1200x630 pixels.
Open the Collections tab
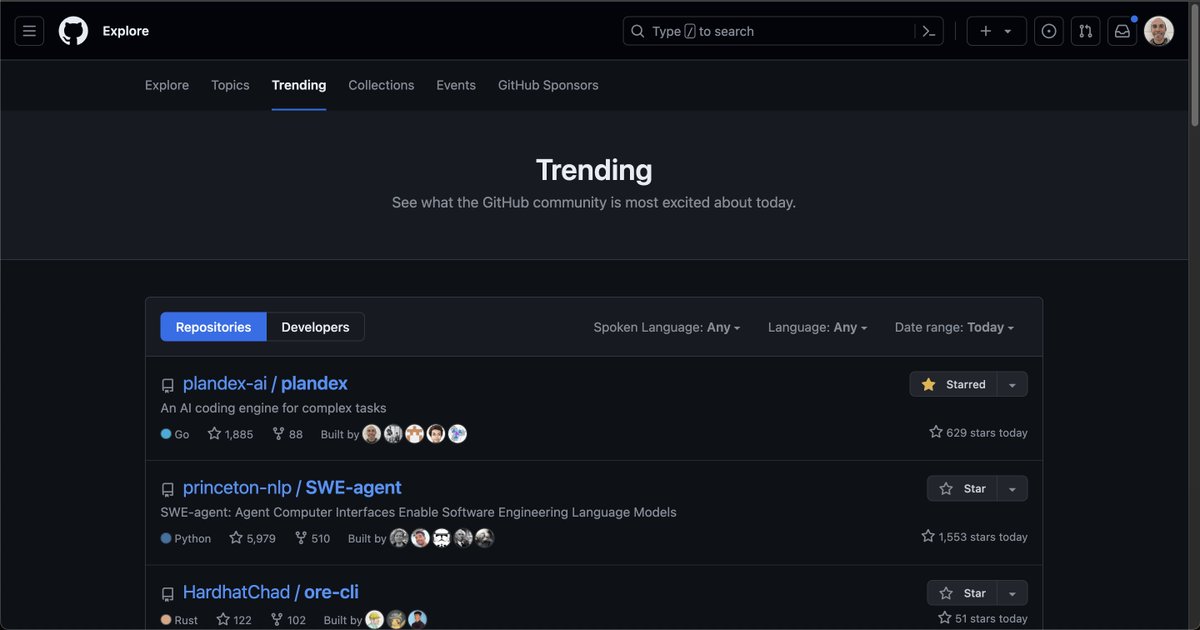click(381, 85)
